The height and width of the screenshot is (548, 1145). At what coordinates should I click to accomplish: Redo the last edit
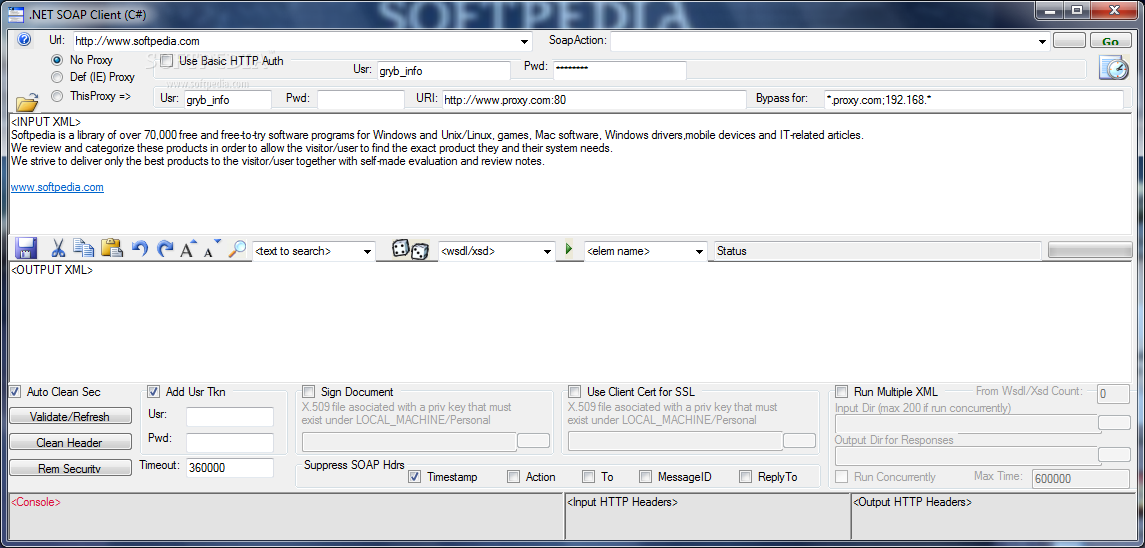pyautogui.click(x=165, y=249)
